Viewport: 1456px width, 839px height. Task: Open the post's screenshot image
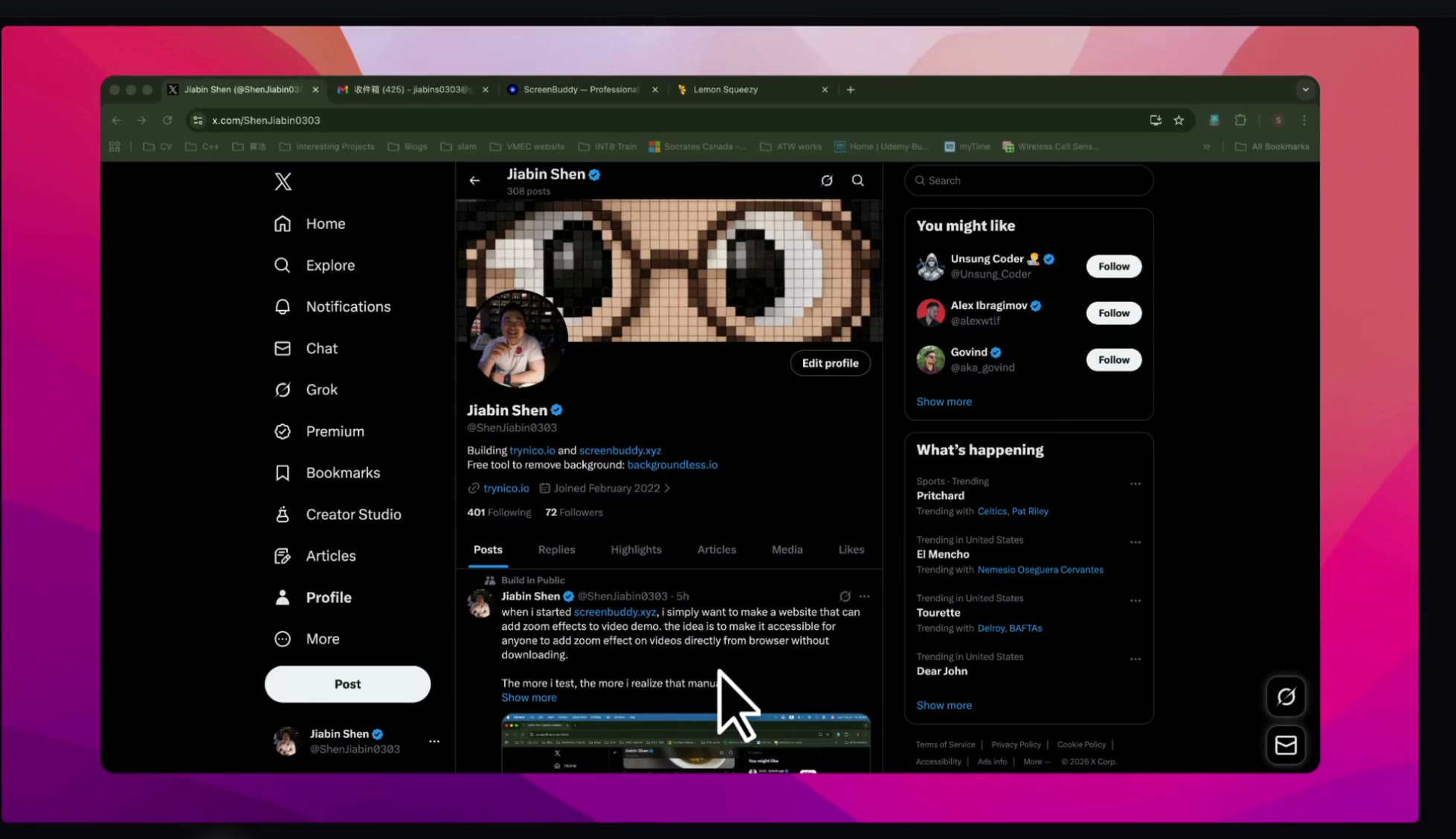[x=686, y=743]
